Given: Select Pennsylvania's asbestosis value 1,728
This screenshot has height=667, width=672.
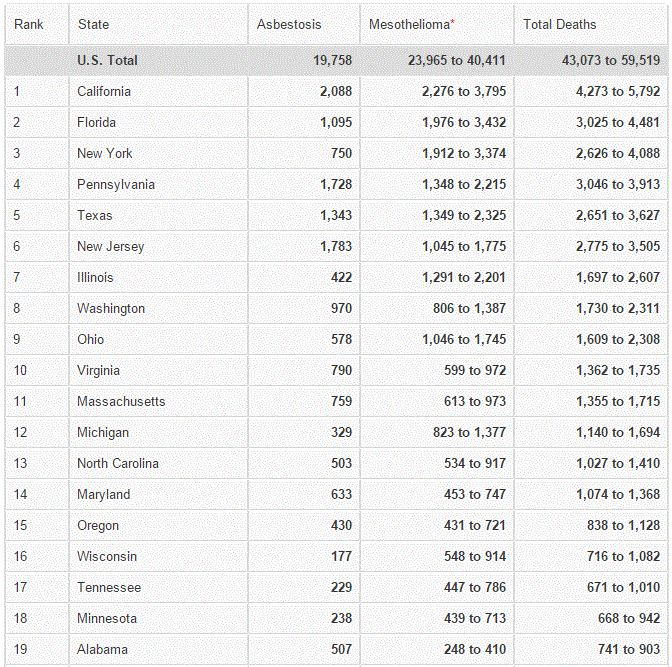Looking at the screenshot, I should (336, 184).
